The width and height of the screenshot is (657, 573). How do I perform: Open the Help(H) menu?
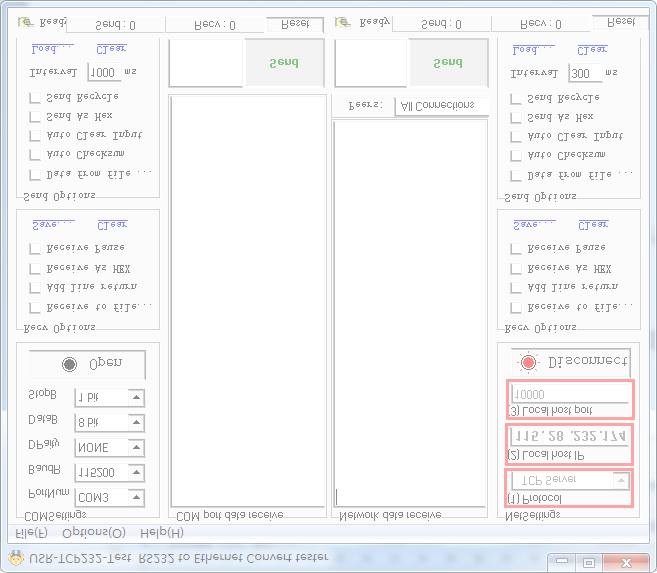coord(162,533)
